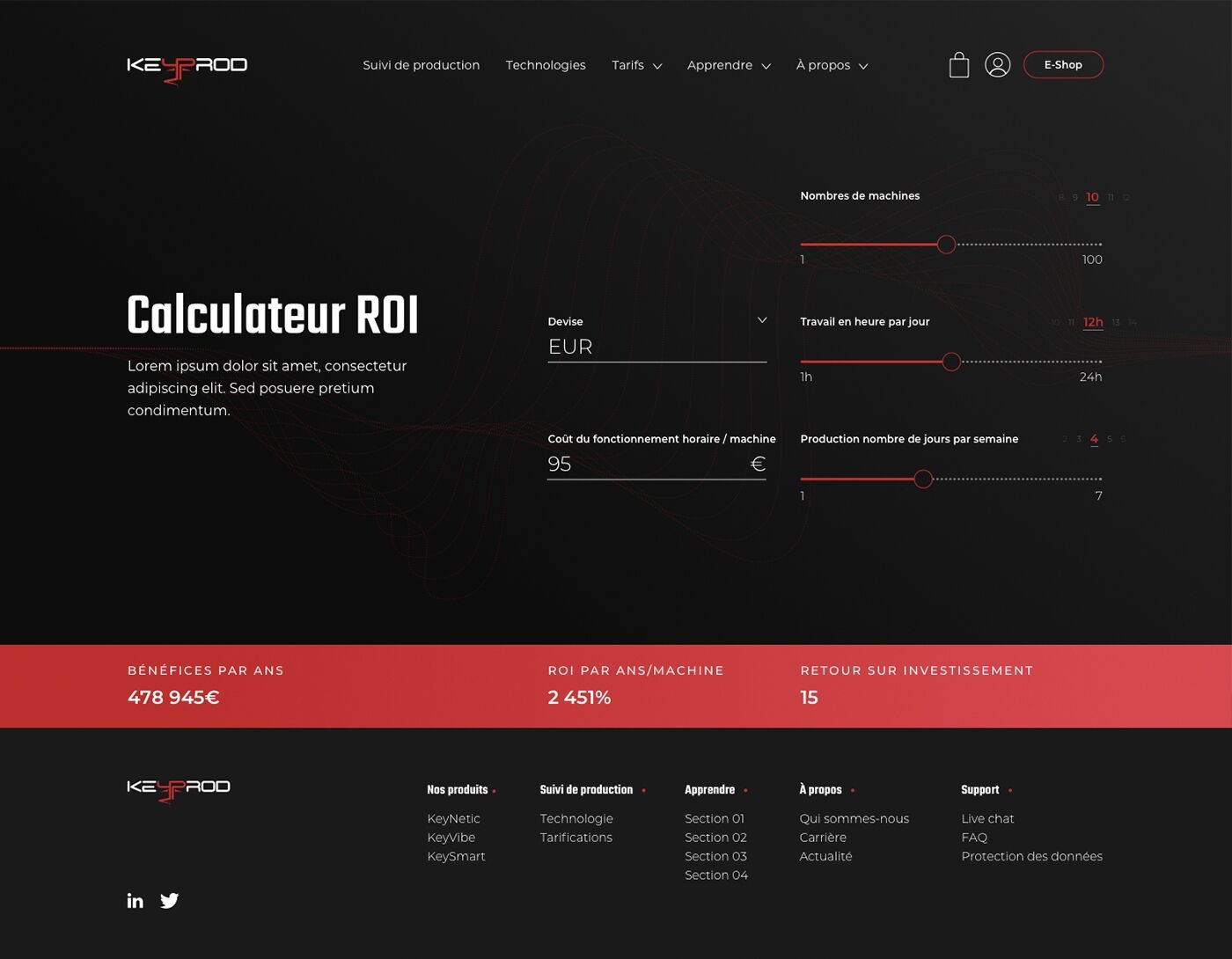1232x959 pixels.
Task: Go to Suivi de production menu item
Action: click(421, 65)
